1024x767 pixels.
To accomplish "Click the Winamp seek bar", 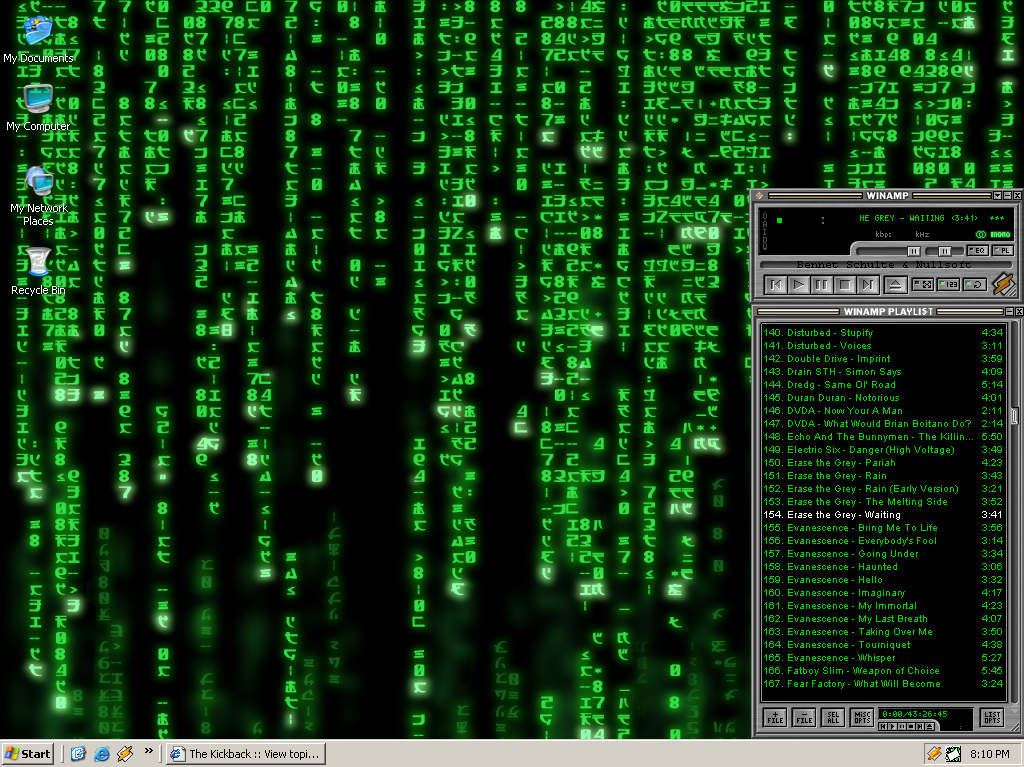I will point(886,265).
